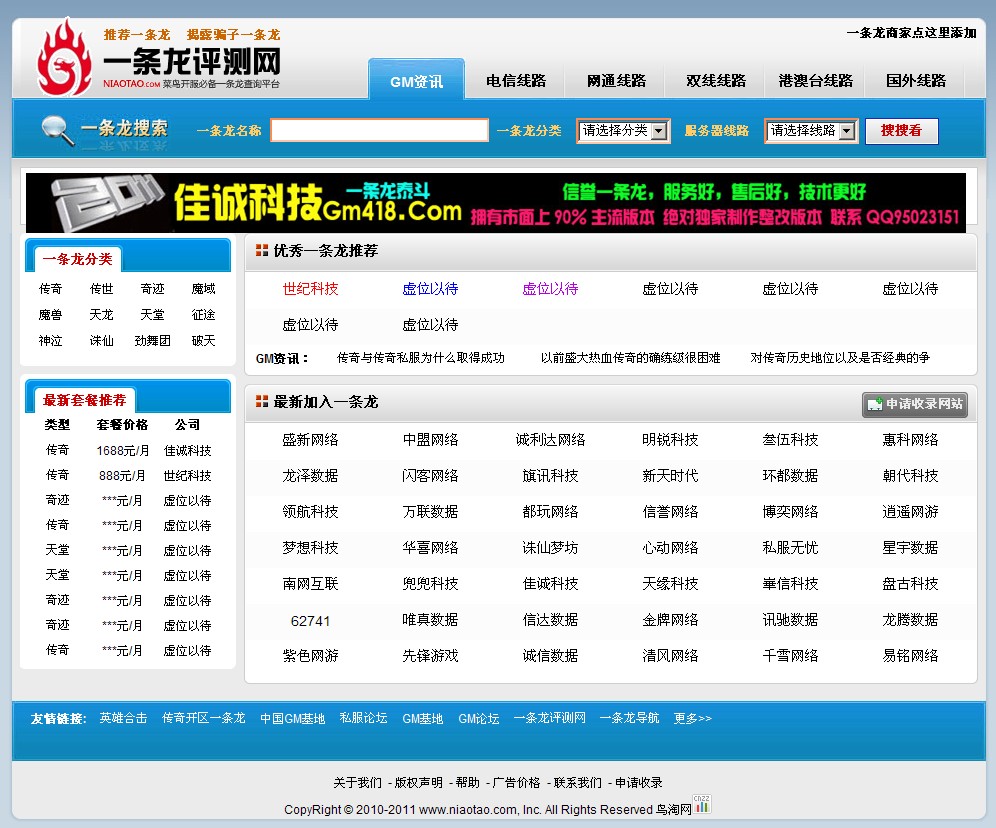Image resolution: width=996 pixels, height=828 pixels.
Task: Click the camera icon on 申请收录网站 button
Action: pyautogui.click(x=874, y=405)
